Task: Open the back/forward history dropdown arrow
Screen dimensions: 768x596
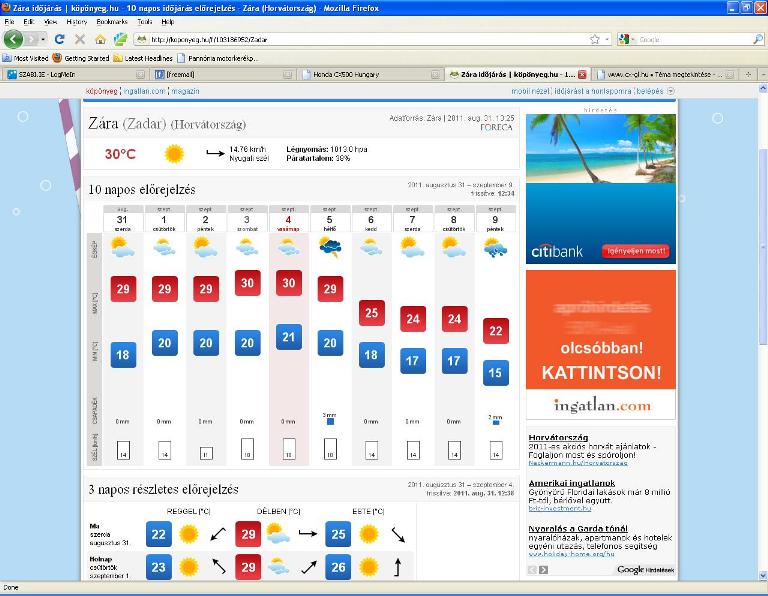Action: (x=41, y=40)
